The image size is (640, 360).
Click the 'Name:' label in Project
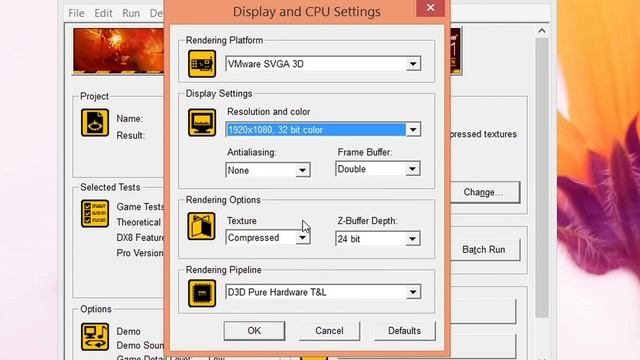129,119
